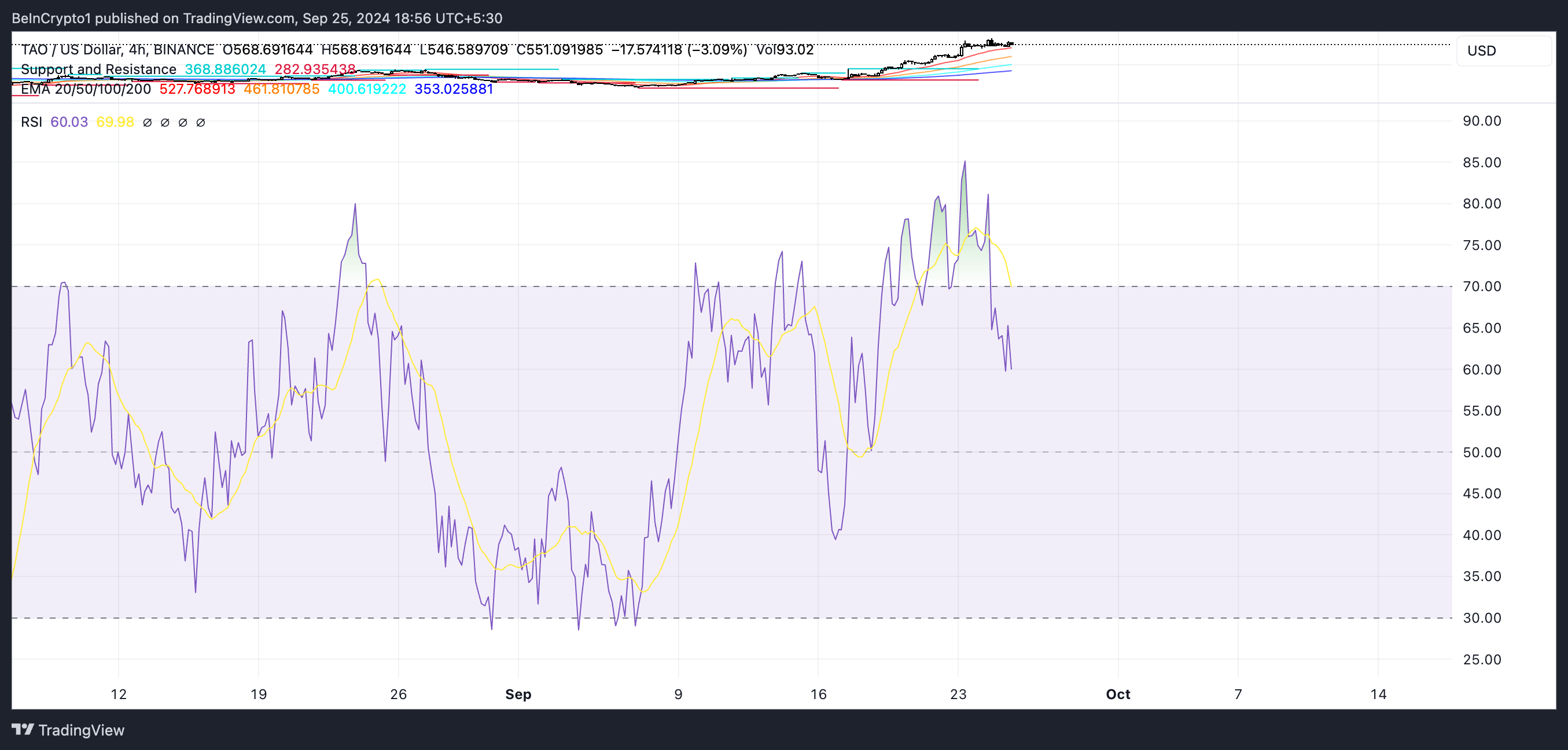Viewport: 1568px width, 750px height.
Task: Click the TAO / US Dollar symbol title
Action: [71, 50]
